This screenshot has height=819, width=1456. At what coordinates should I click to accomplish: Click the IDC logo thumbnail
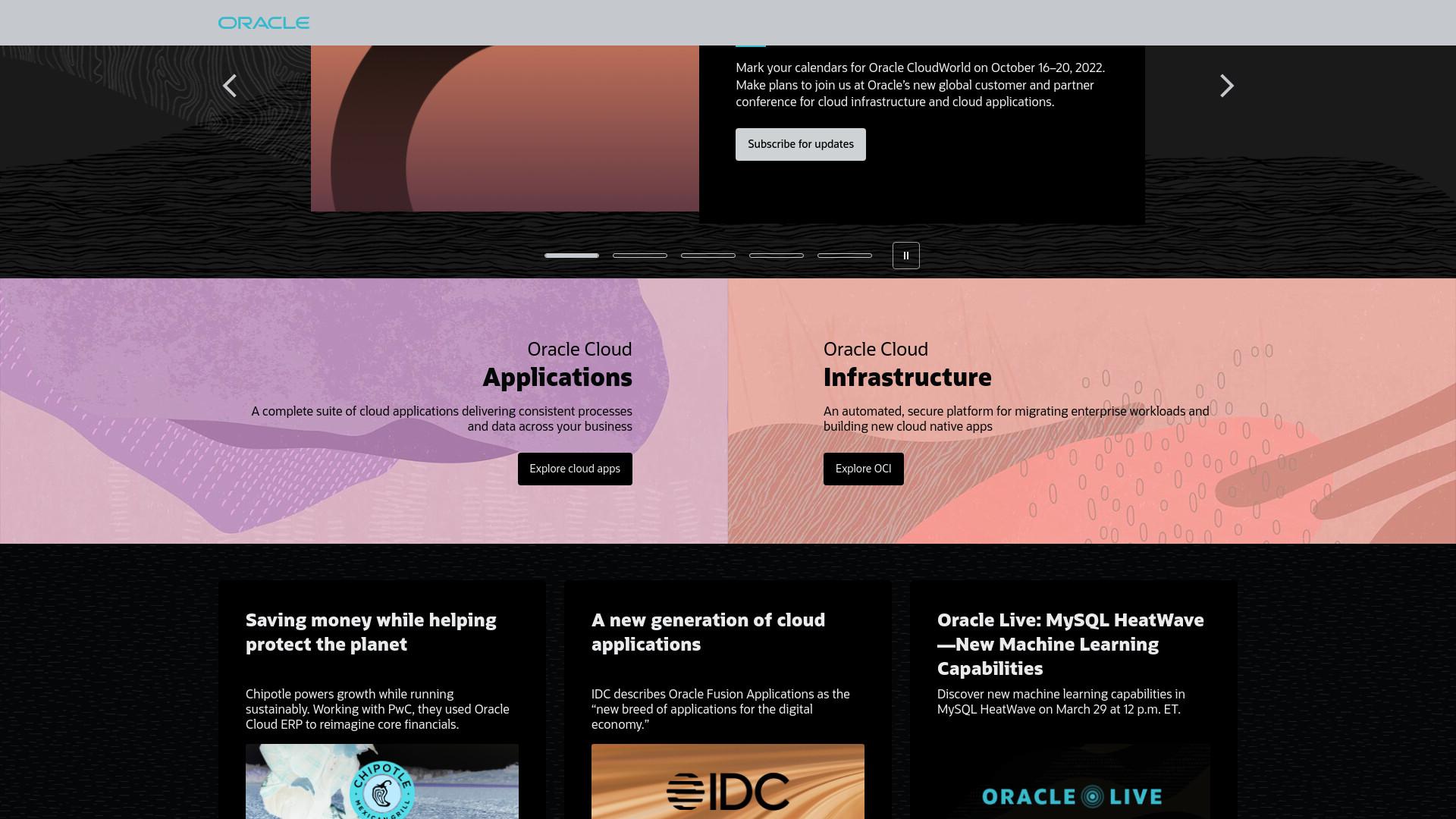pyautogui.click(x=728, y=781)
